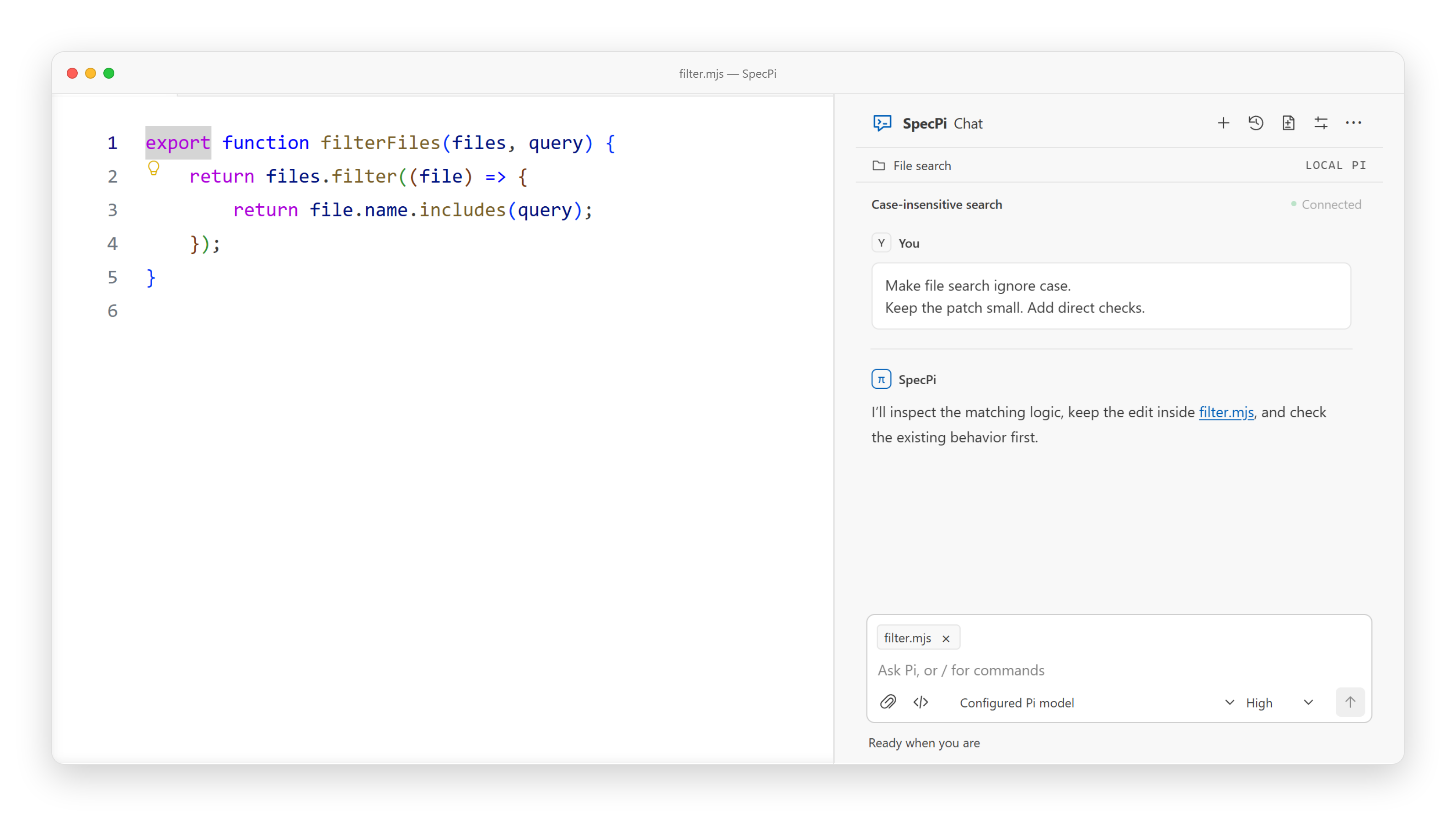Click the File search folder icon
1456x816 pixels.
(x=878, y=166)
